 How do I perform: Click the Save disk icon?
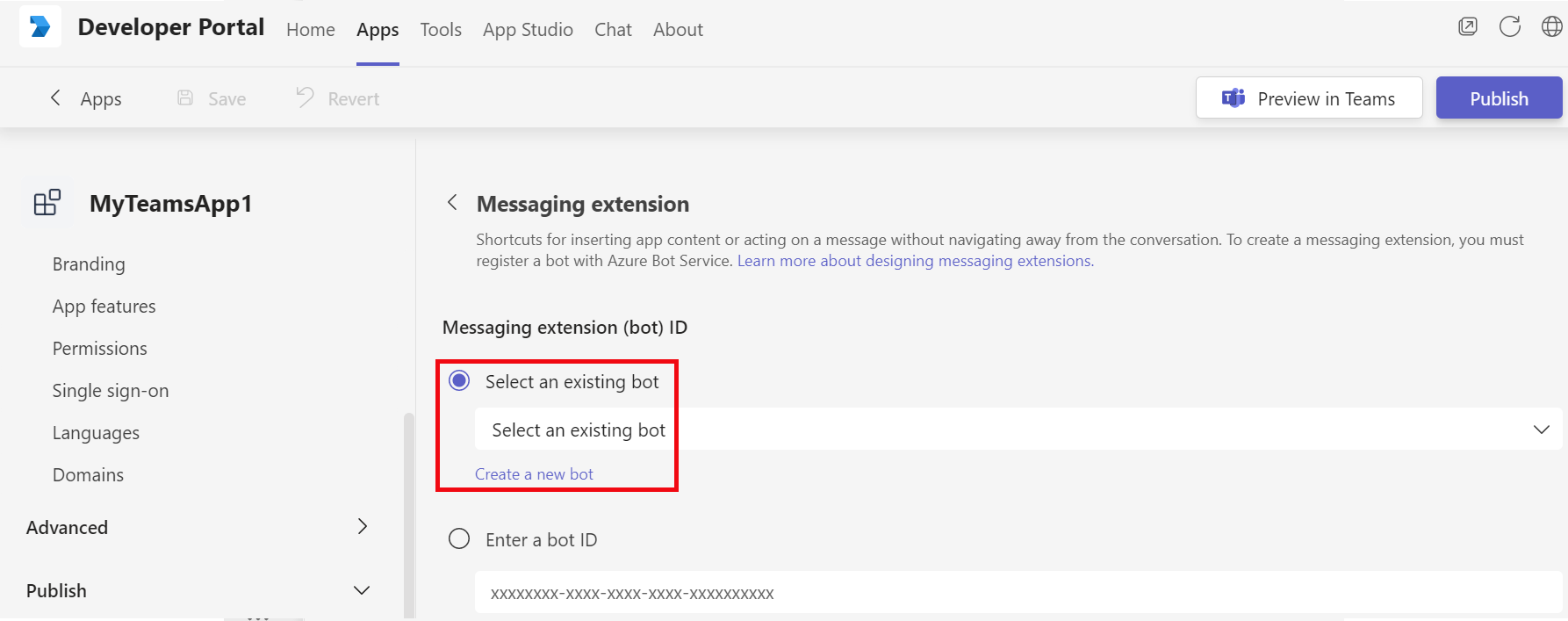[x=185, y=97]
